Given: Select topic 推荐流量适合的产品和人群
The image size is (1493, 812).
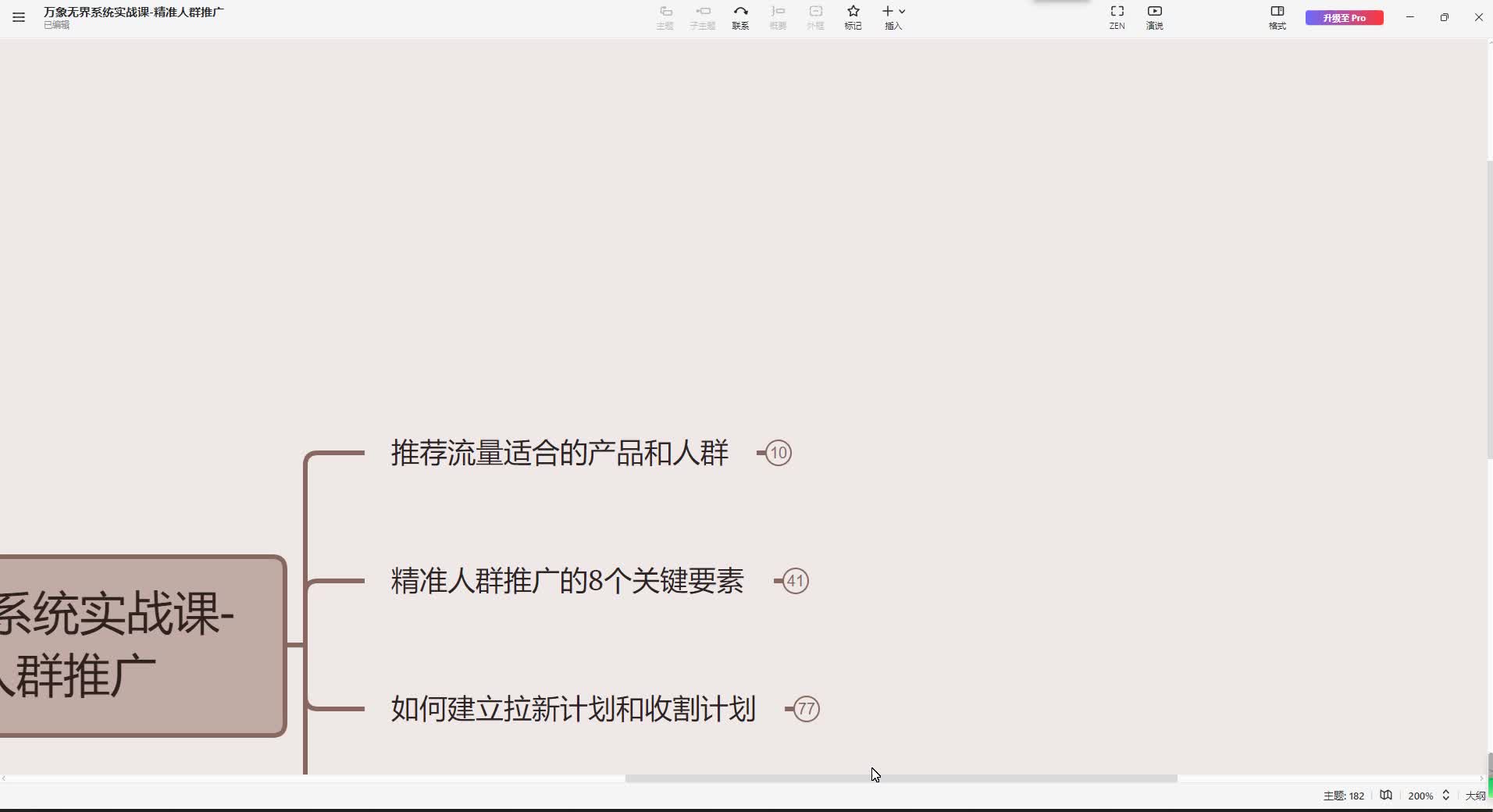Looking at the screenshot, I should point(560,453).
